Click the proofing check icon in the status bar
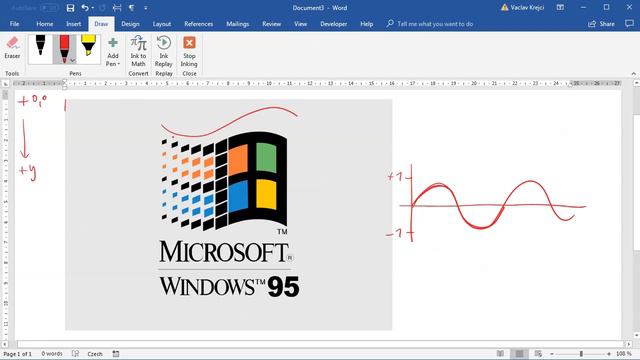The height and width of the screenshot is (360, 640). pyautogui.click(x=75, y=354)
